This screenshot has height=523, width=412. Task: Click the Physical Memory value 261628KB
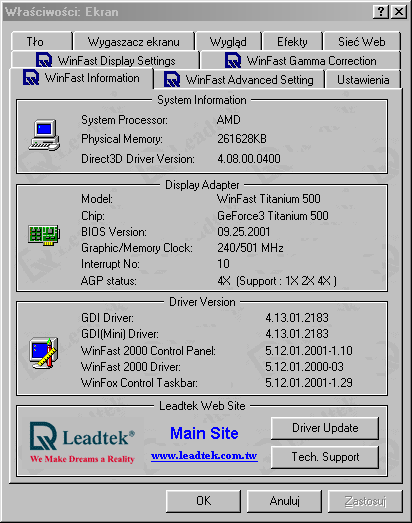point(242,139)
